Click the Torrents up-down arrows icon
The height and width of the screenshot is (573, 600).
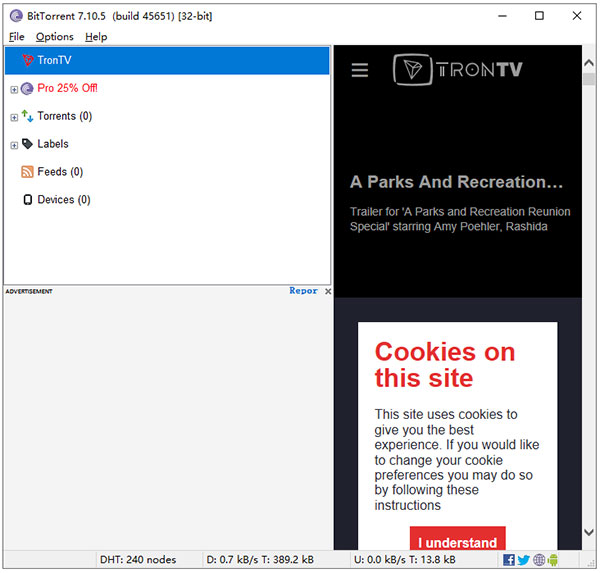[x=27, y=116]
